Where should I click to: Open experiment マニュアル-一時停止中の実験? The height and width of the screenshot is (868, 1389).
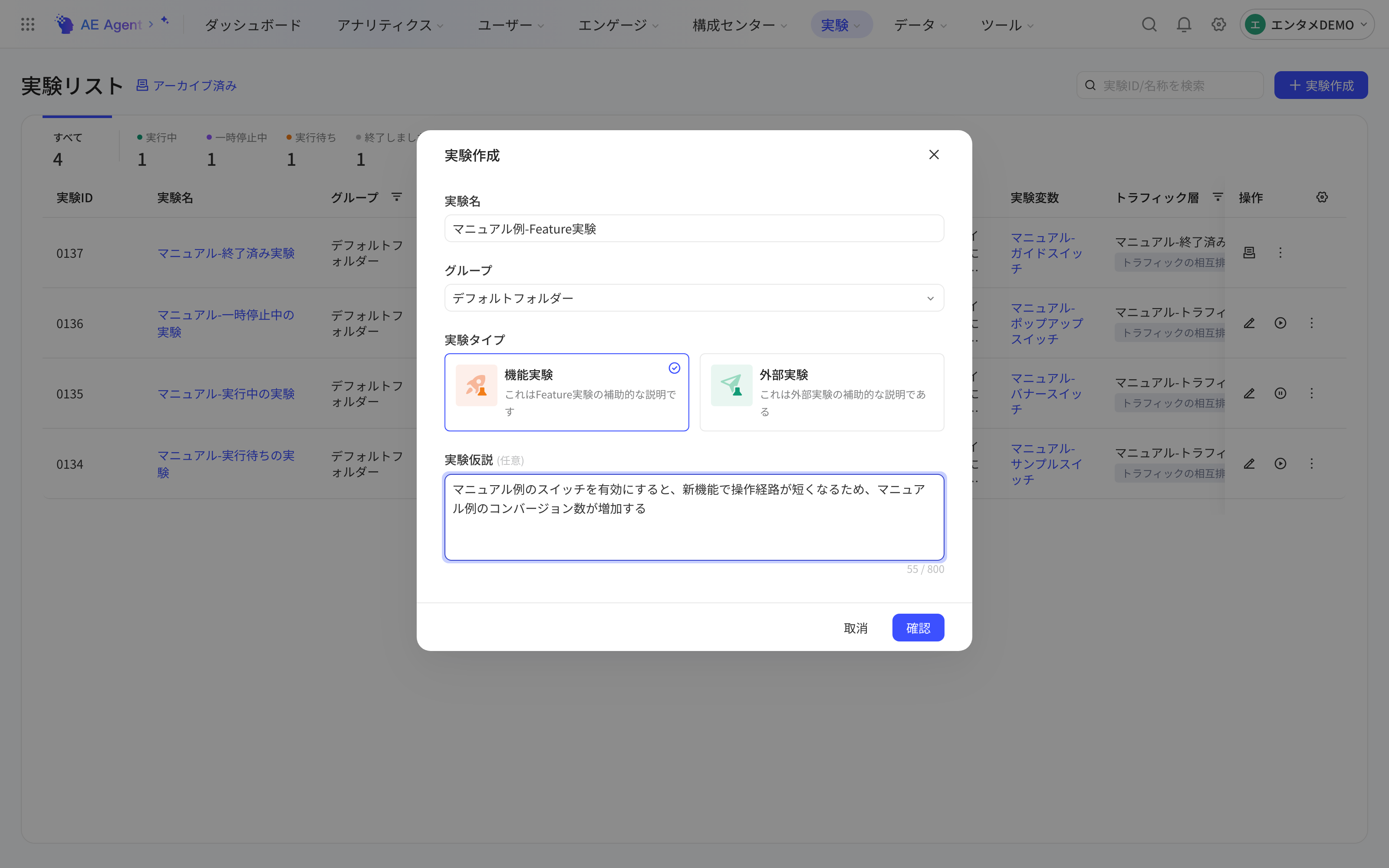[226, 323]
